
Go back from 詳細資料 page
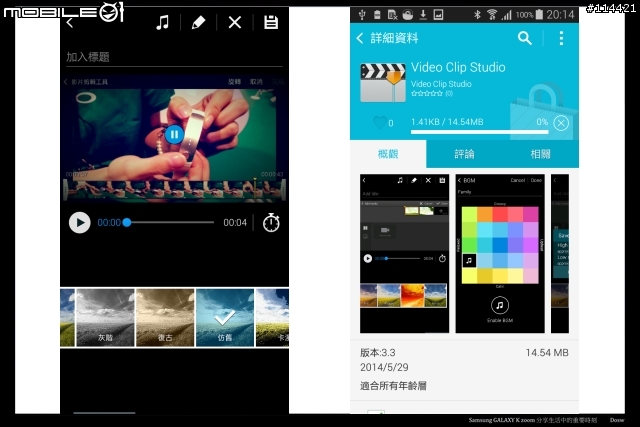(360, 38)
